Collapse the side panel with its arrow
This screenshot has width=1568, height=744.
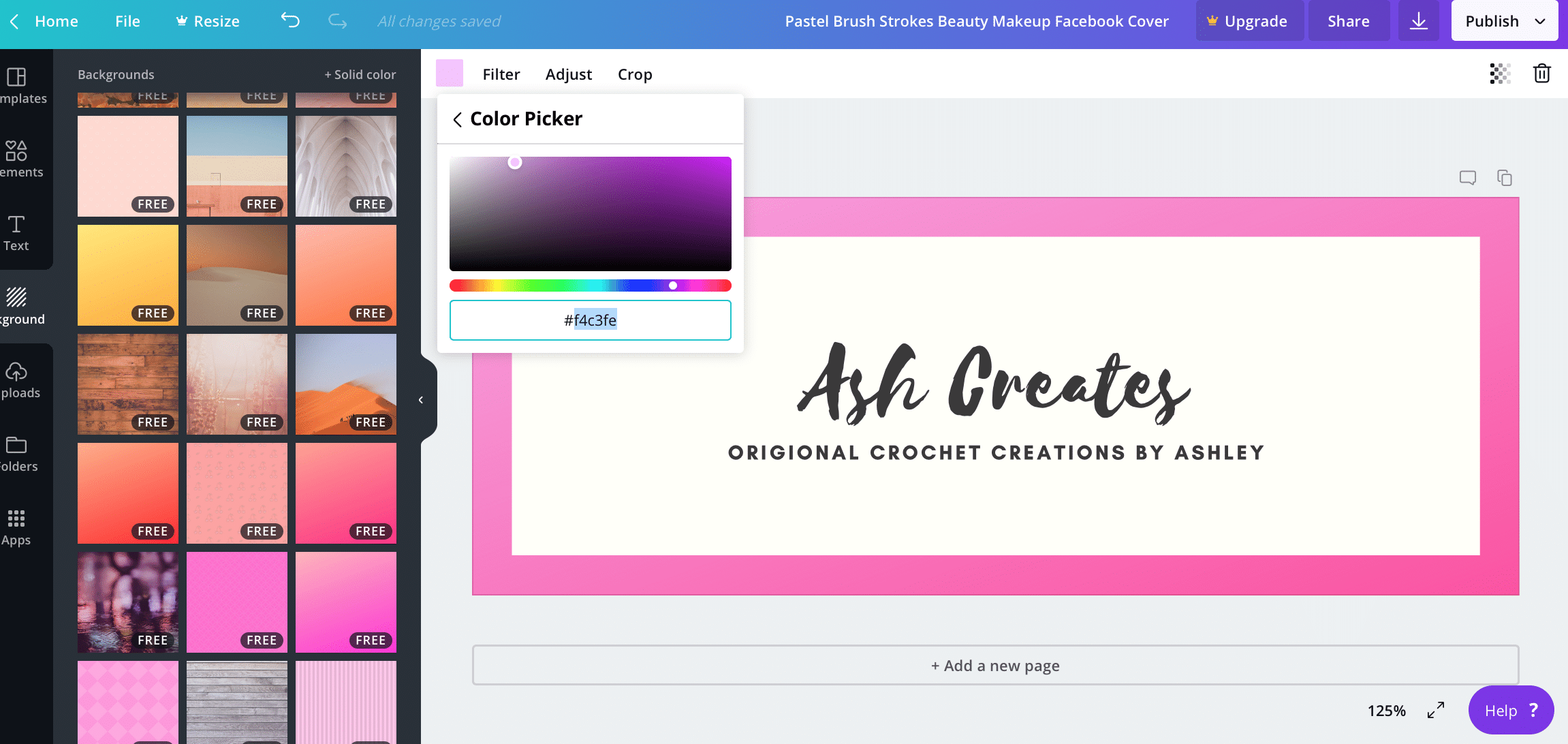coord(421,400)
